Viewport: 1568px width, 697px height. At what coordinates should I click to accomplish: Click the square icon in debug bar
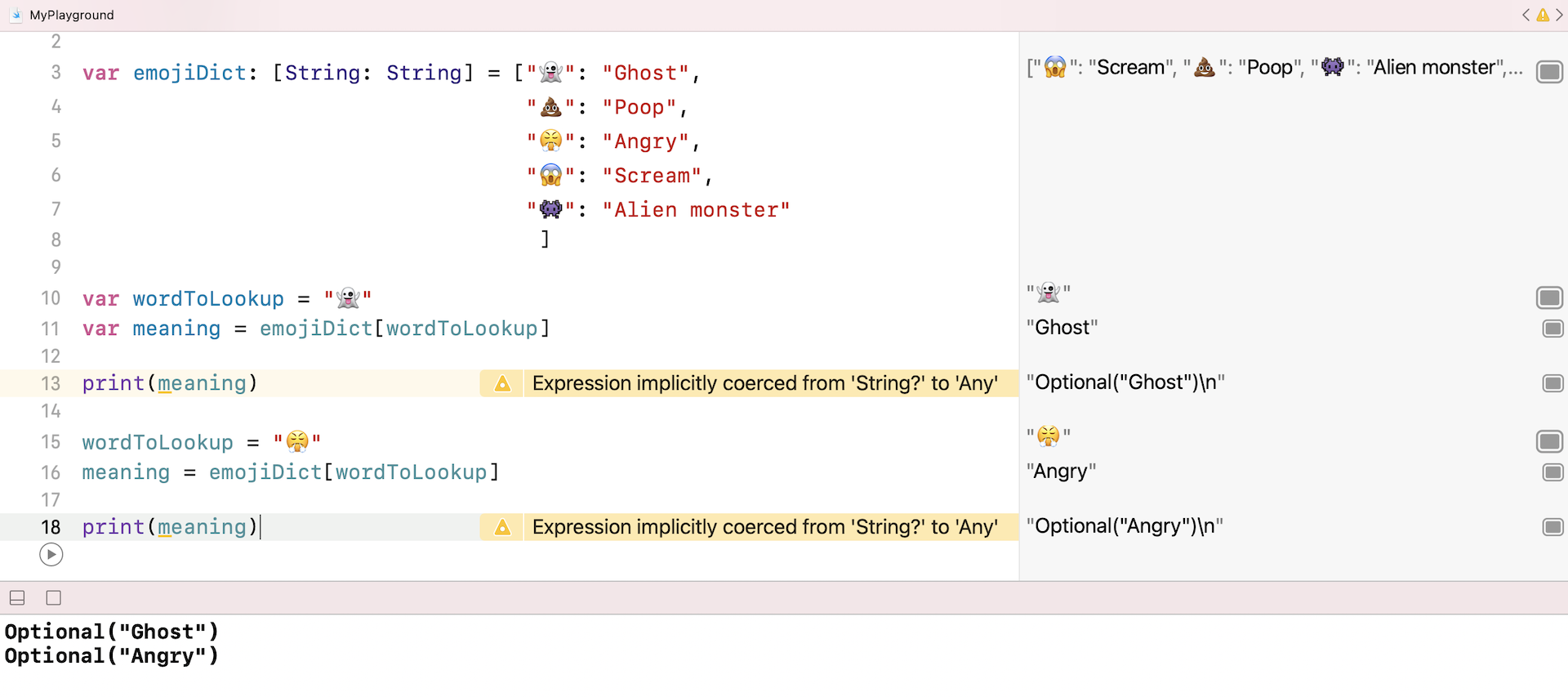pyautogui.click(x=54, y=598)
